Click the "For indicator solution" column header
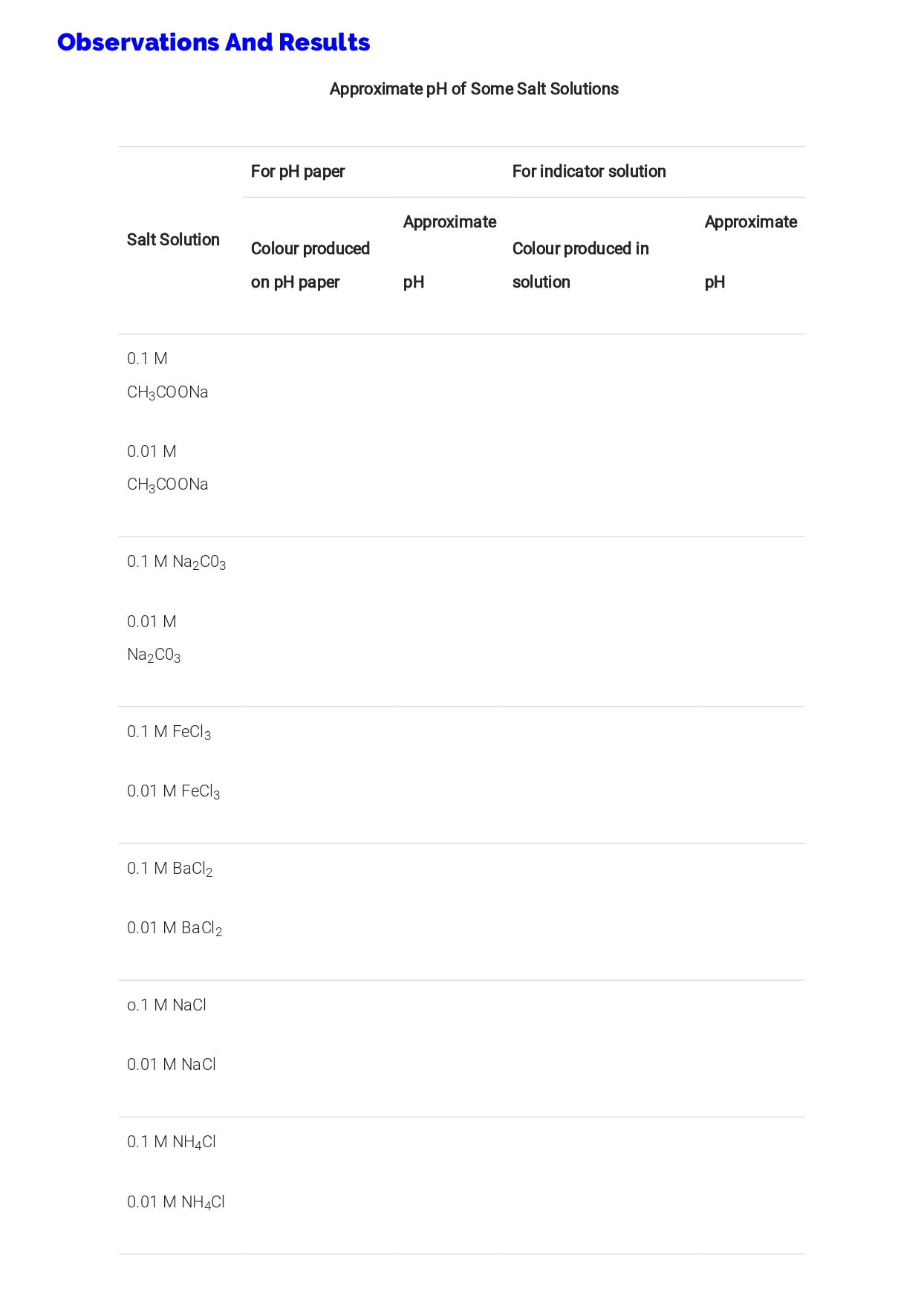This screenshot has height=1304, width=924. [x=589, y=172]
